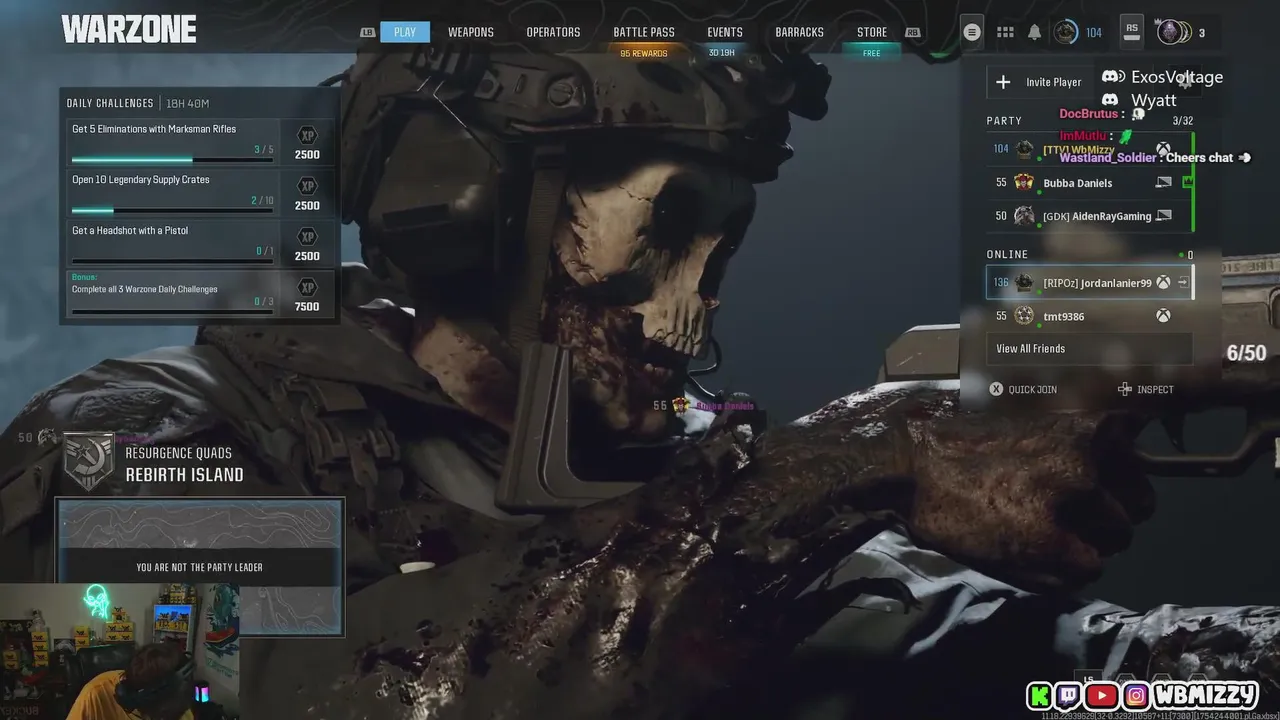Open the grid apps menu icon
Viewport: 1280px width, 720px height.
click(1005, 32)
